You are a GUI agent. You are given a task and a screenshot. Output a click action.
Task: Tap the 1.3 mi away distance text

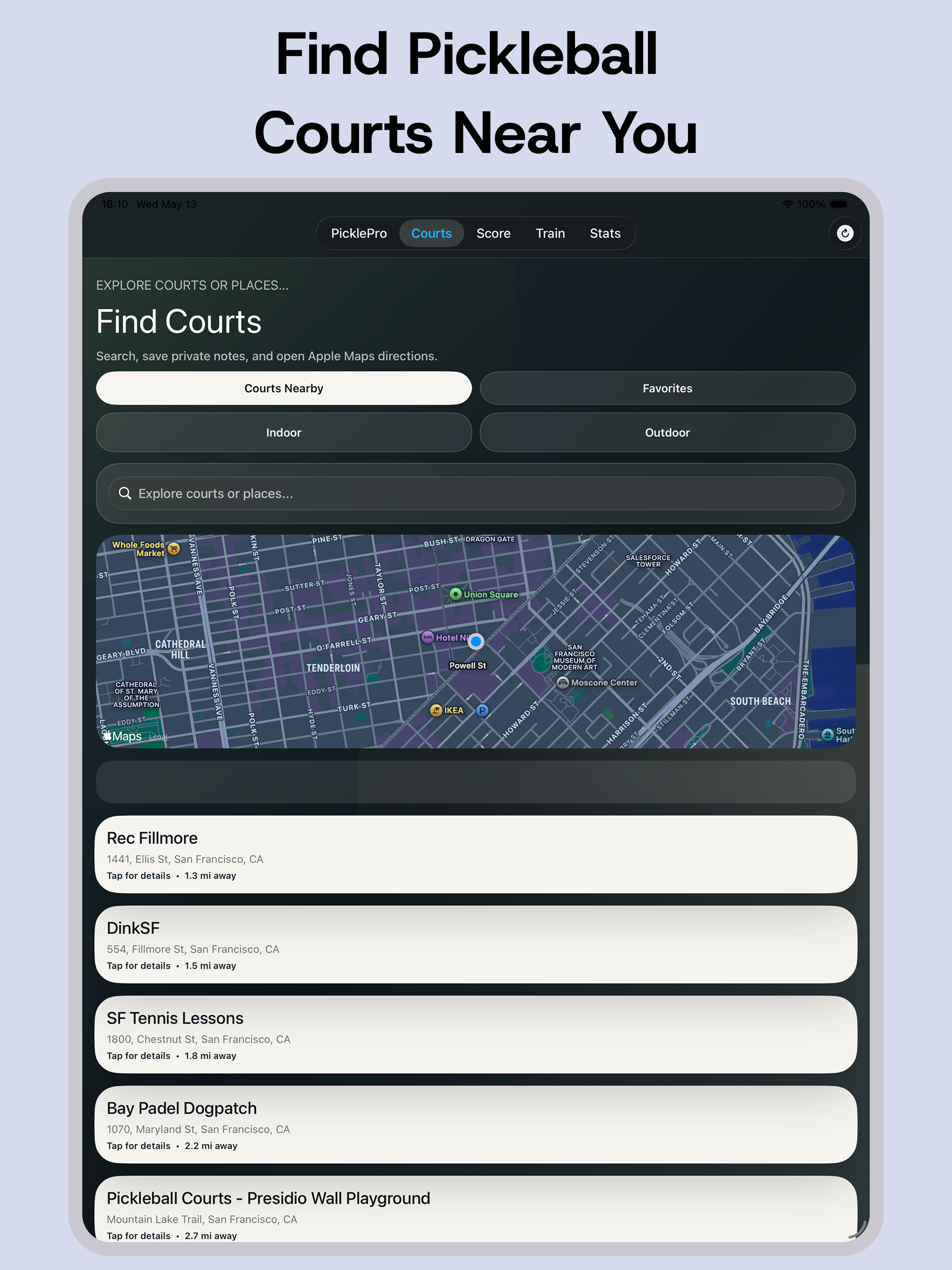tap(210, 875)
